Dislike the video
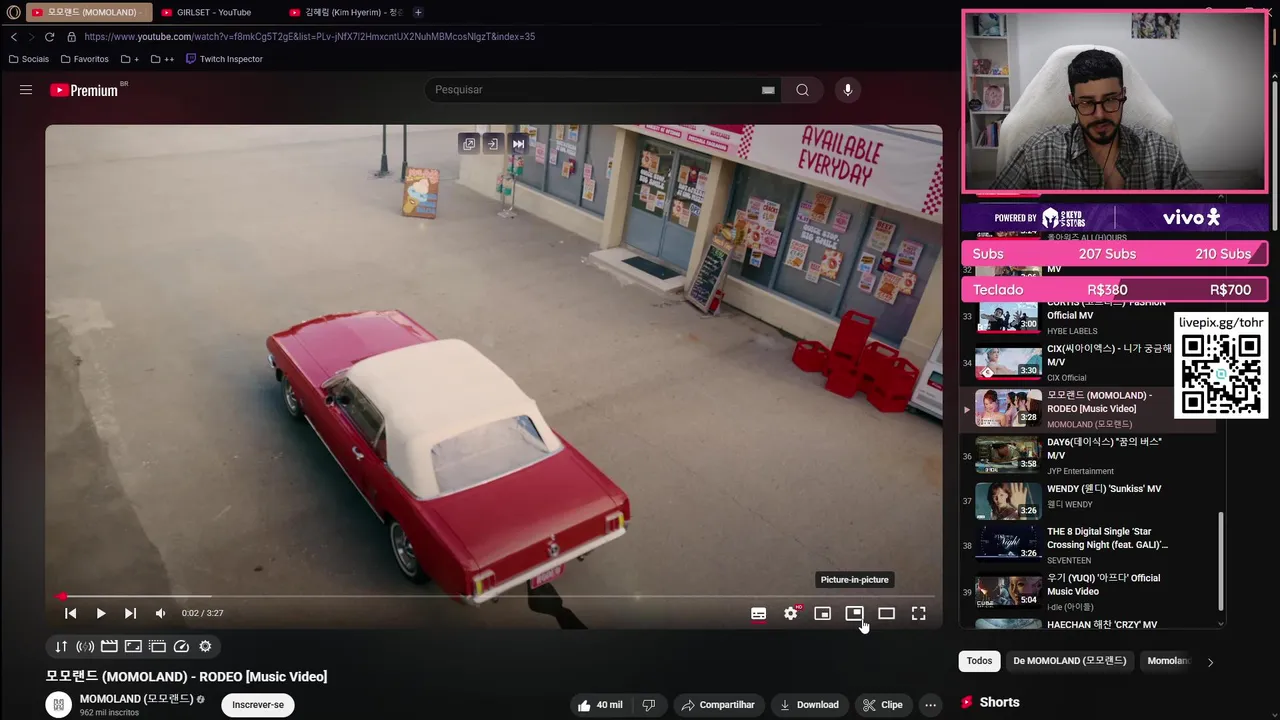Screen dimensions: 1280x720 click(x=649, y=705)
